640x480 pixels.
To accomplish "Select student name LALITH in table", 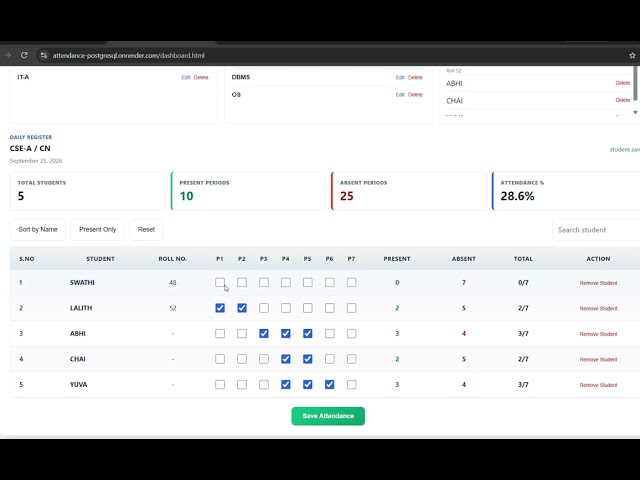I will tap(81, 308).
